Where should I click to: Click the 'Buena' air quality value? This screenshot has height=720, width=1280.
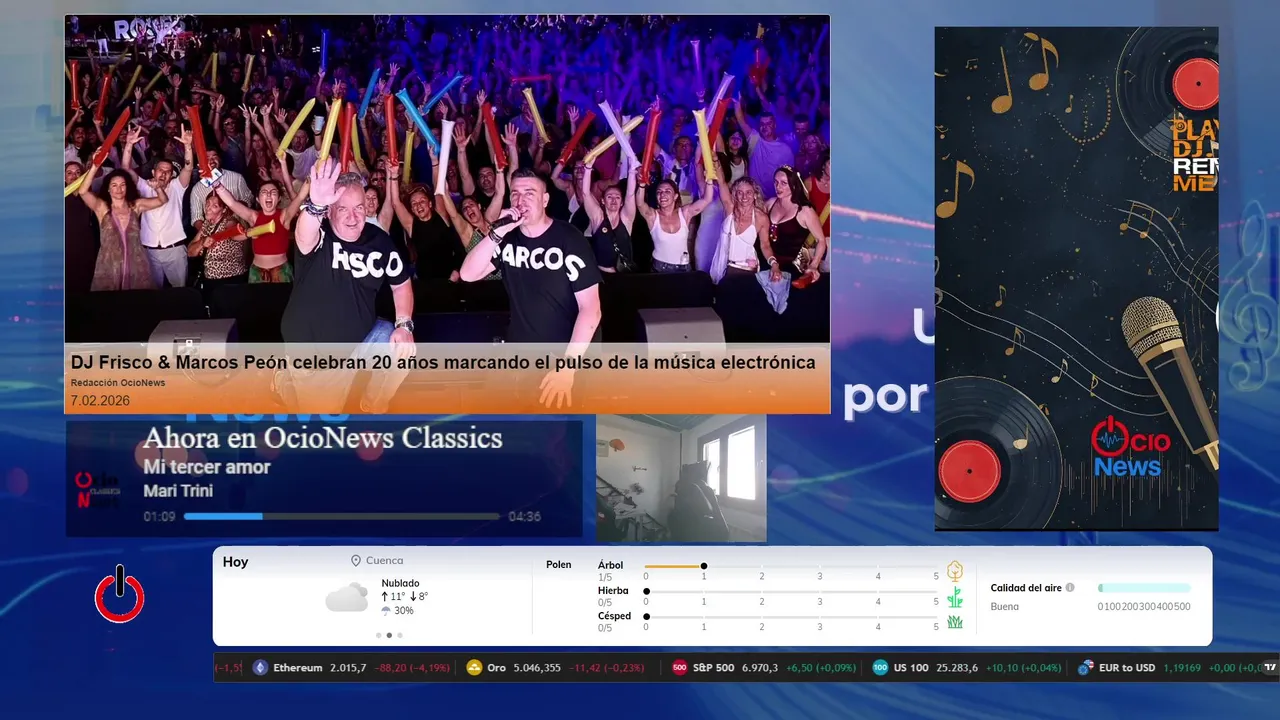tap(1005, 607)
